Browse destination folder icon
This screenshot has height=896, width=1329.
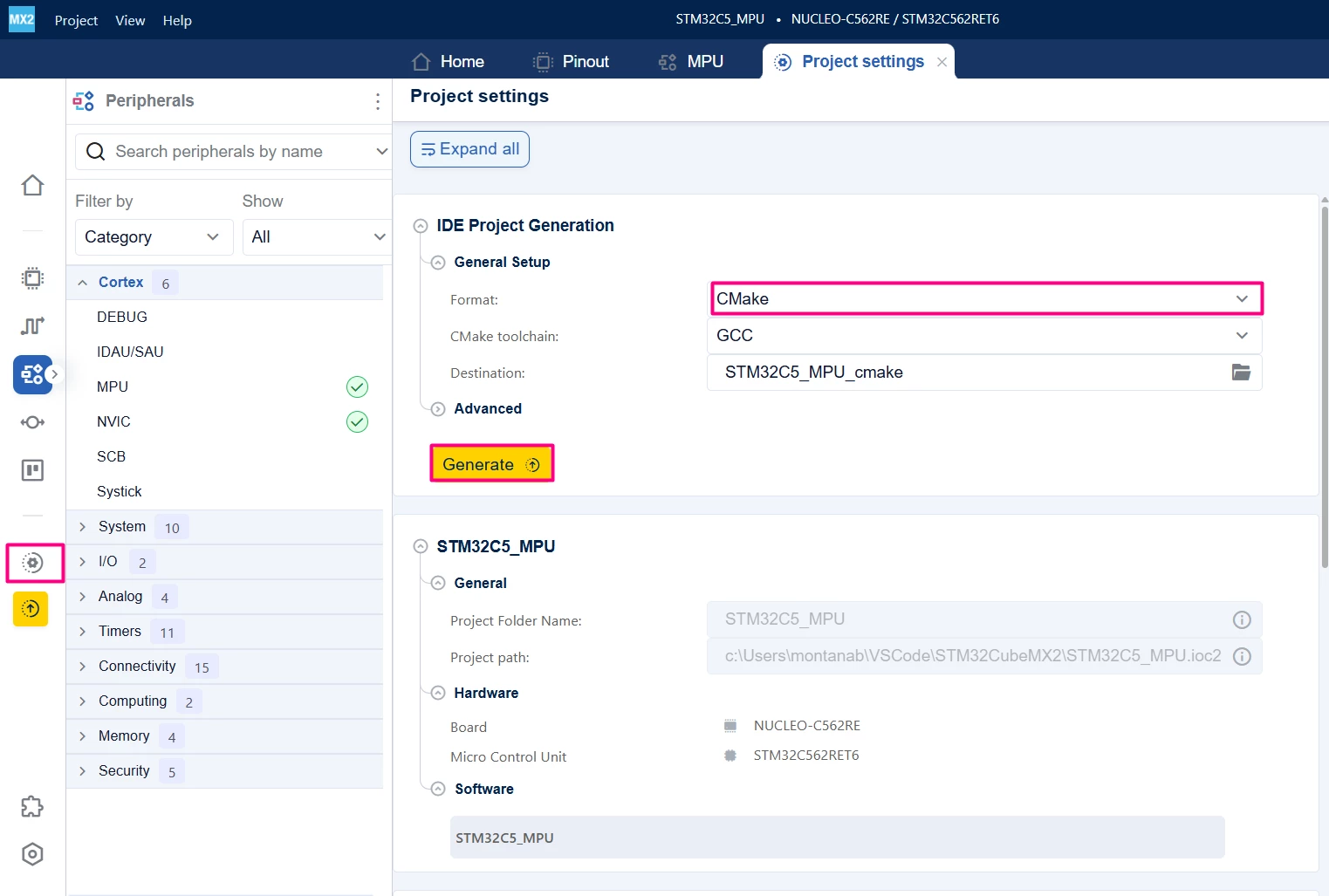click(x=1241, y=373)
